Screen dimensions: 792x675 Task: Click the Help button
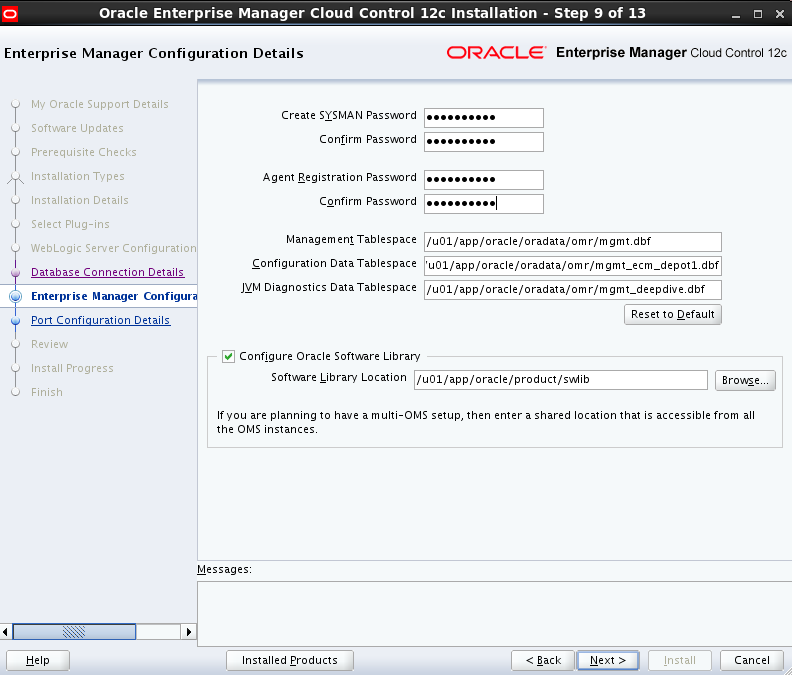[38, 660]
